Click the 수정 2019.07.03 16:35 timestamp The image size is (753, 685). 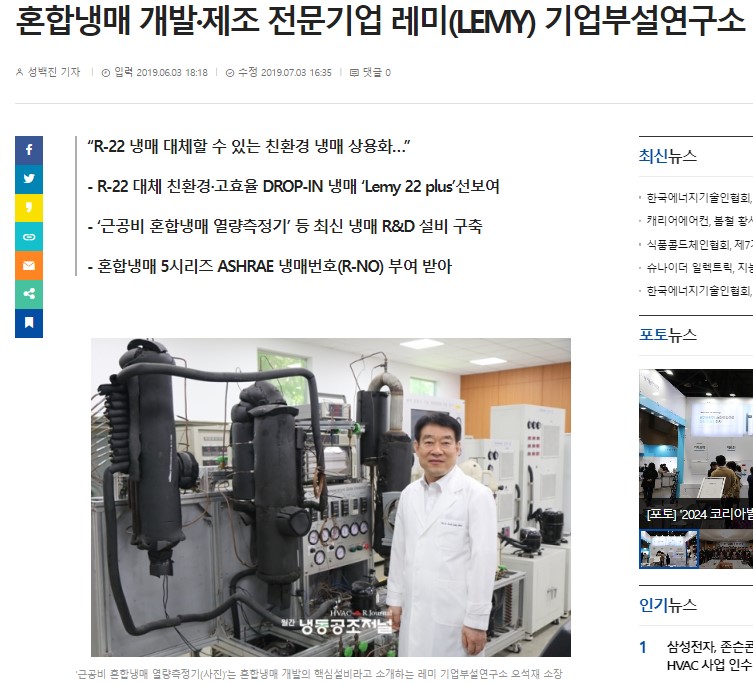click(279, 73)
